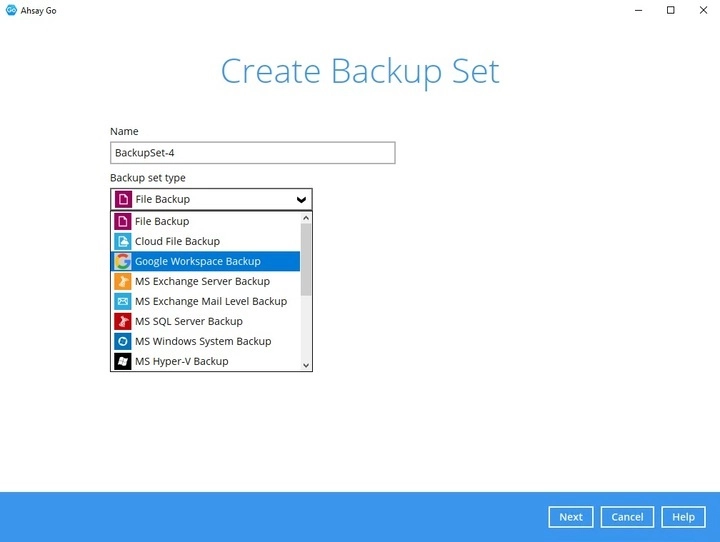Minimize the Ahsay Go window
This screenshot has height=542, width=720.
pyautogui.click(x=638, y=10)
